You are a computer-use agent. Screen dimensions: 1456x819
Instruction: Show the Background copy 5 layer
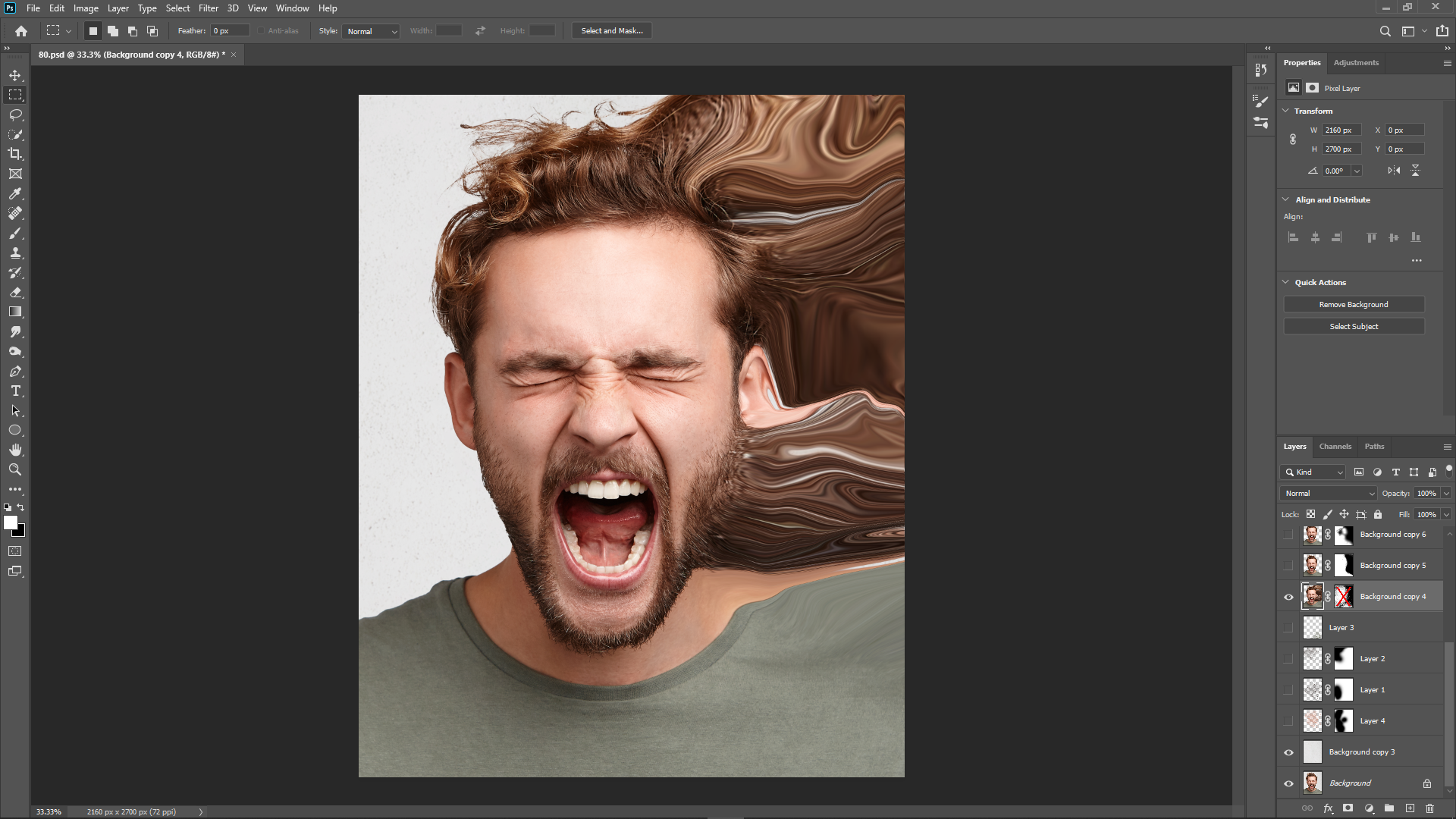pyautogui.click(x=1288, y=566)
